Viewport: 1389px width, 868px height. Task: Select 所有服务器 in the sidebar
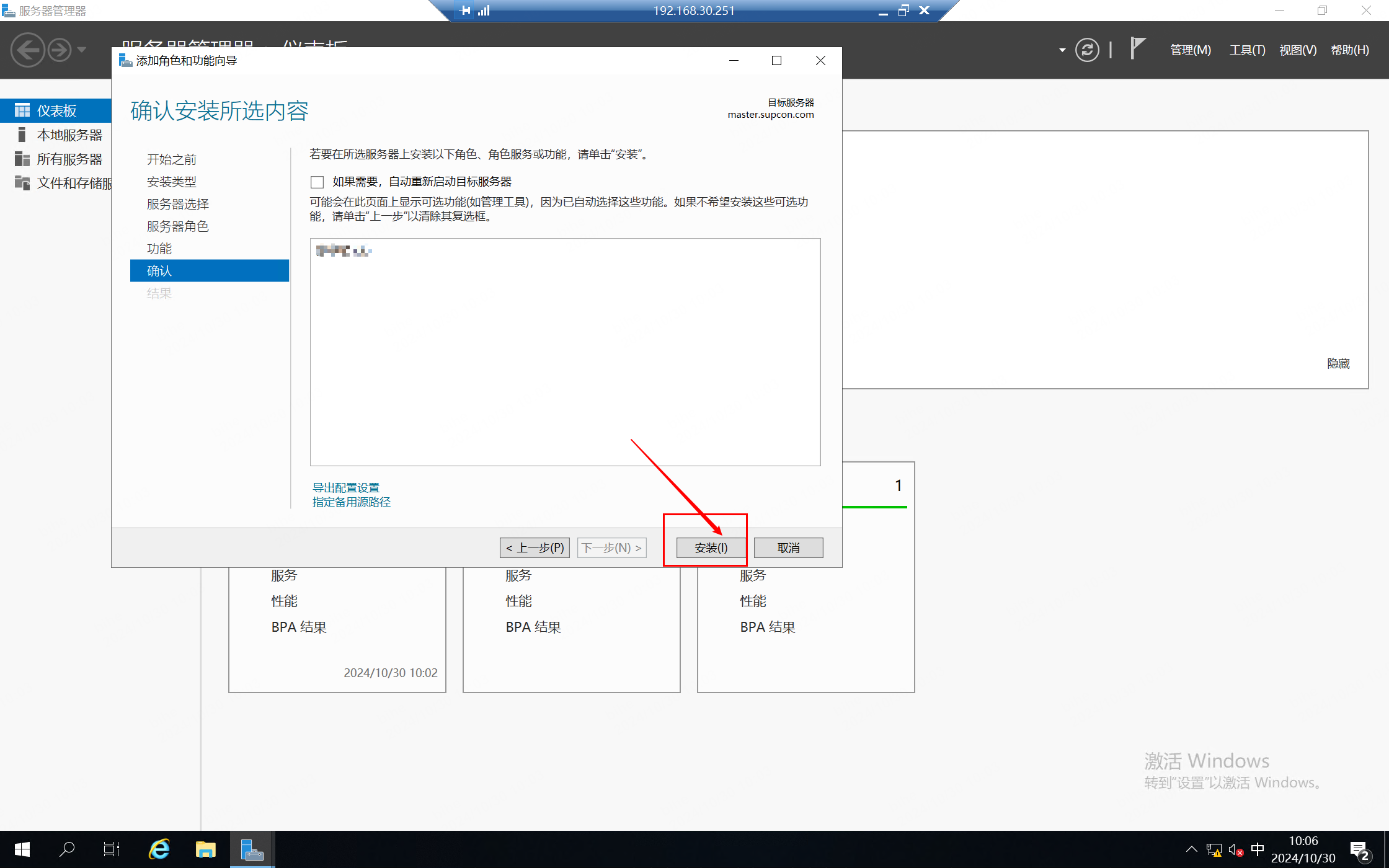69,159
